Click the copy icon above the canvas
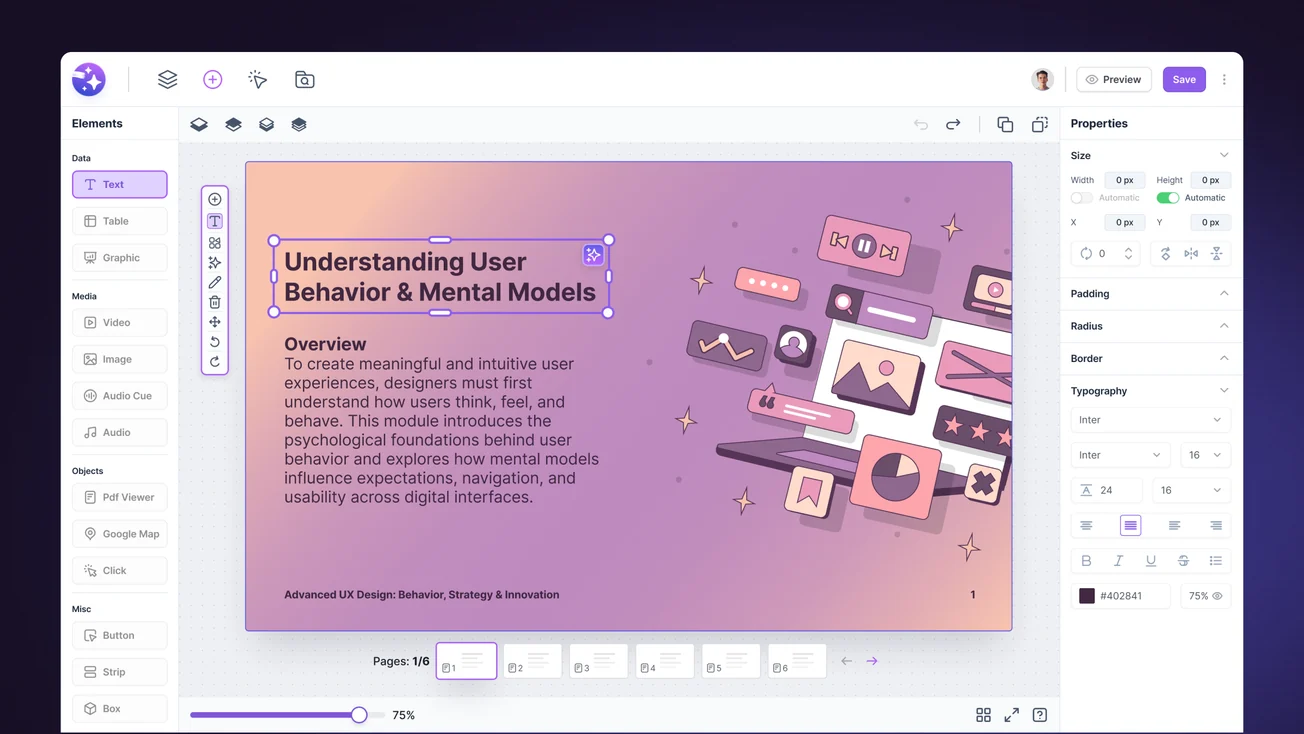Screen dimensions: 1304x734 1005,124
